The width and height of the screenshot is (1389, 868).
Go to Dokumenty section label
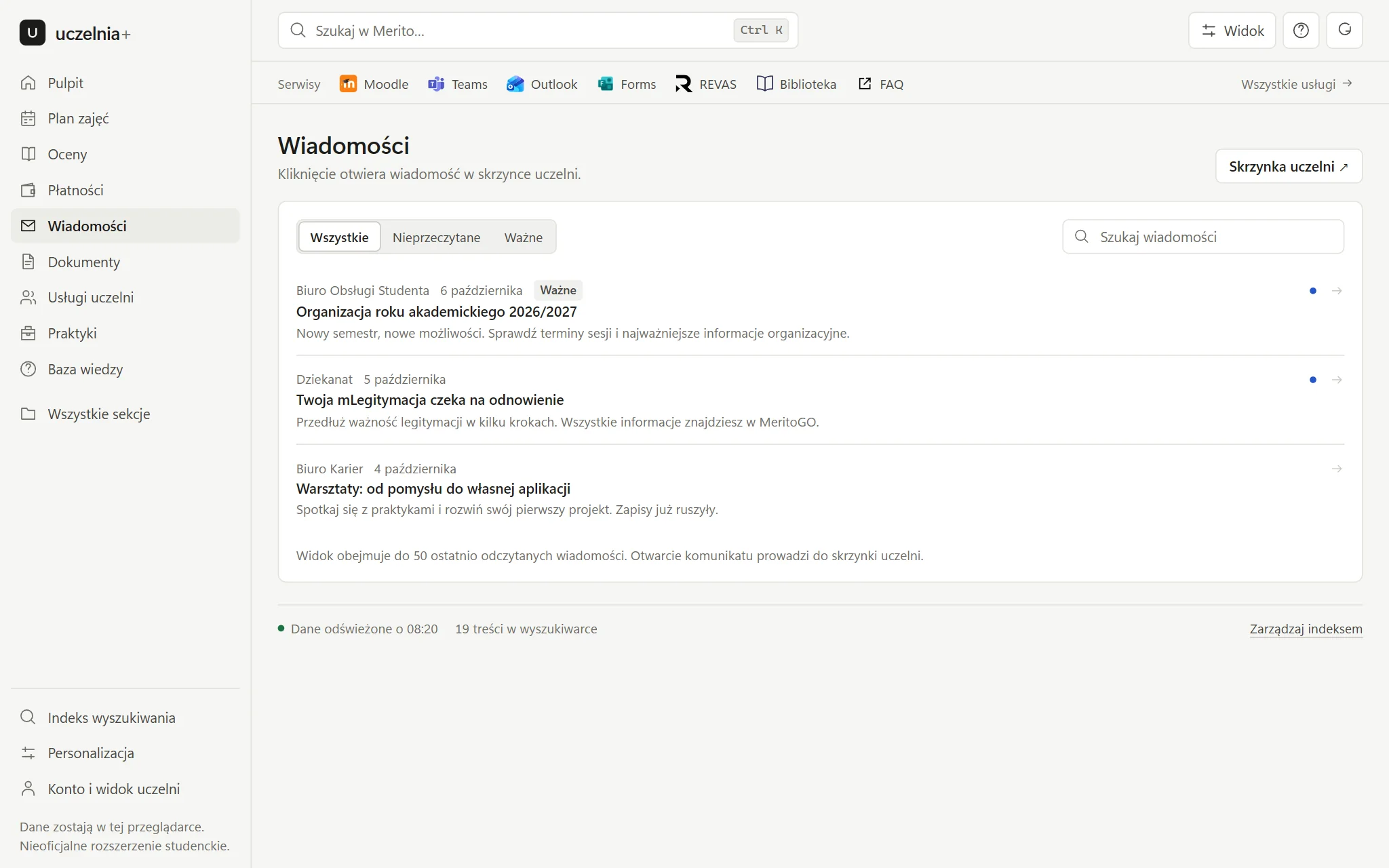pyautogui.click(x=84, y=262)
